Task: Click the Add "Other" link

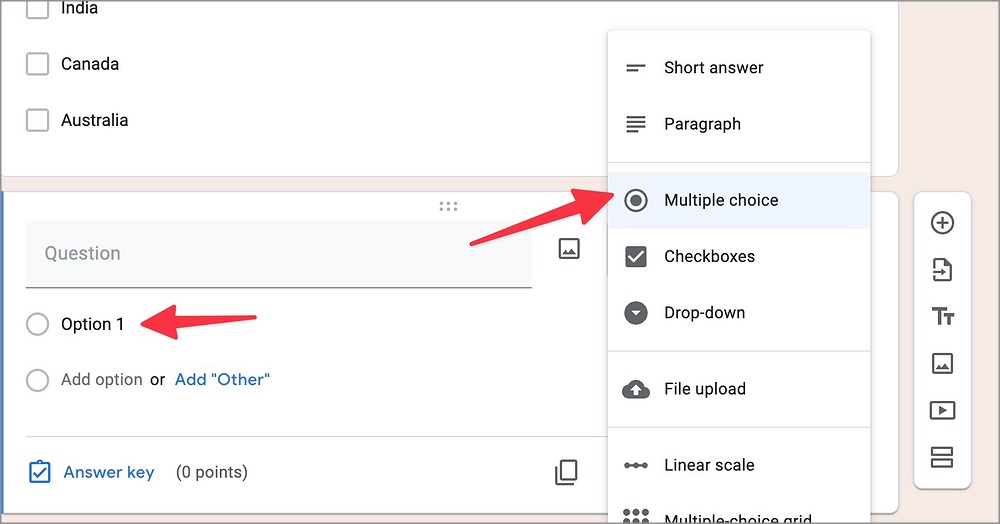Action: 222,380
